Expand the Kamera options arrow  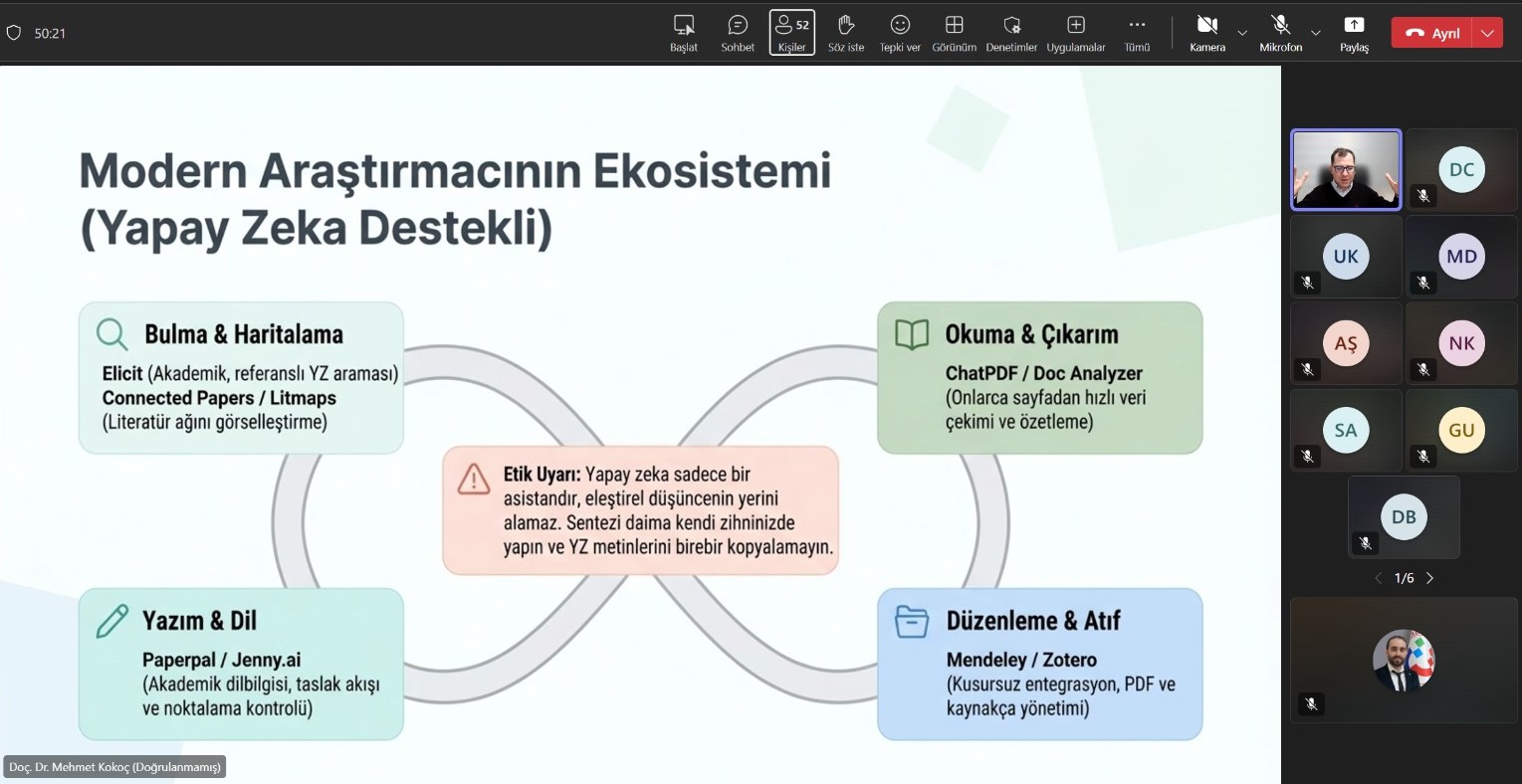tap(1242, 33)
